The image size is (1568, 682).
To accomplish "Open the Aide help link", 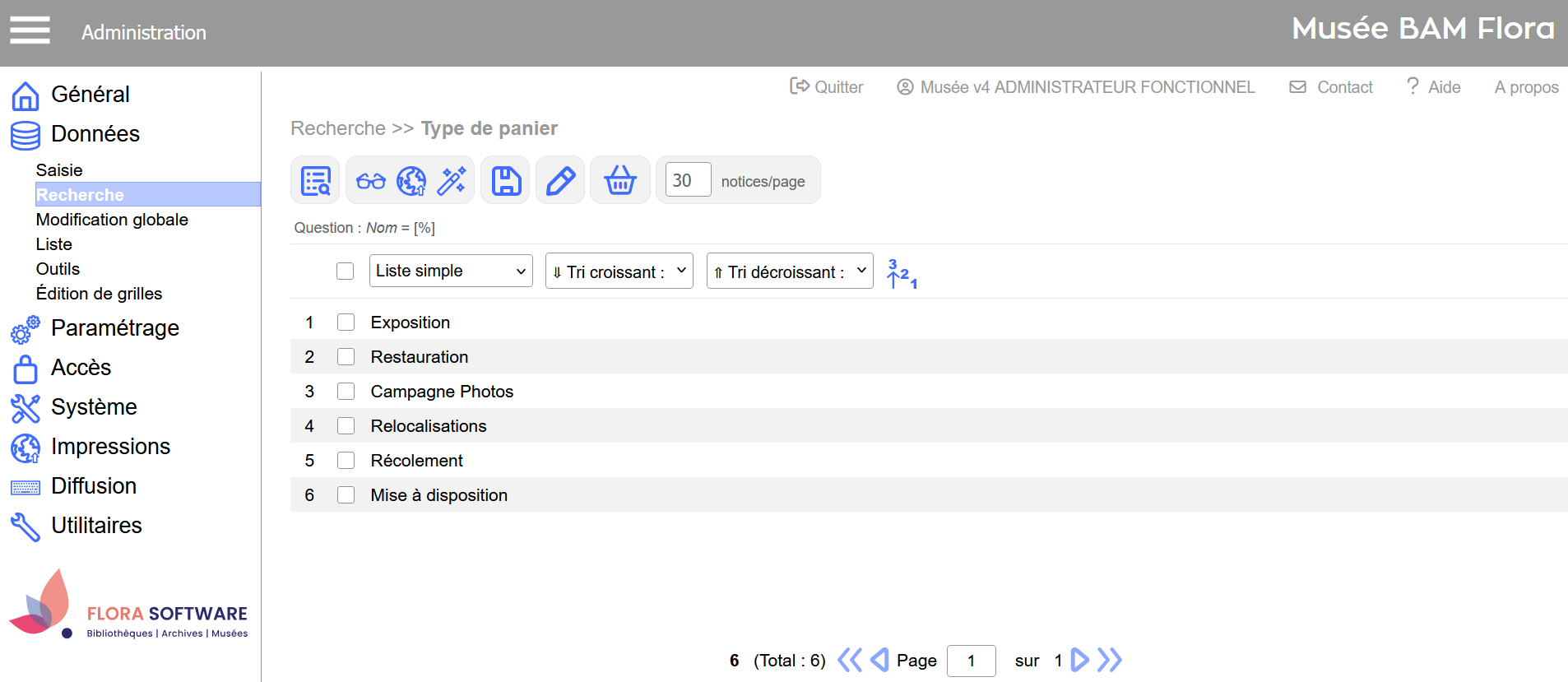I will (x=1434, y=87).
